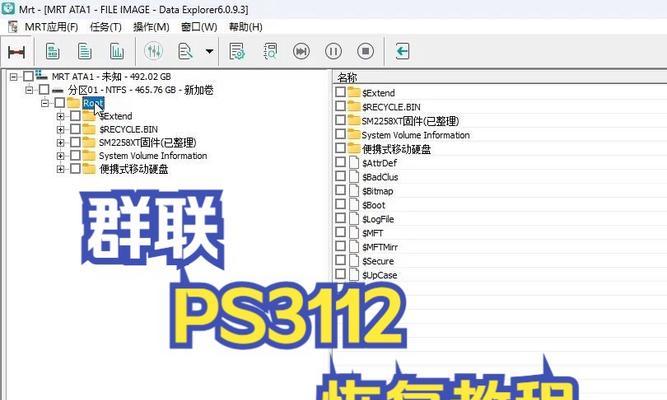Click the document with gear toolbar icon
This screenshot has width=667, height=400.
click(237, 51)
